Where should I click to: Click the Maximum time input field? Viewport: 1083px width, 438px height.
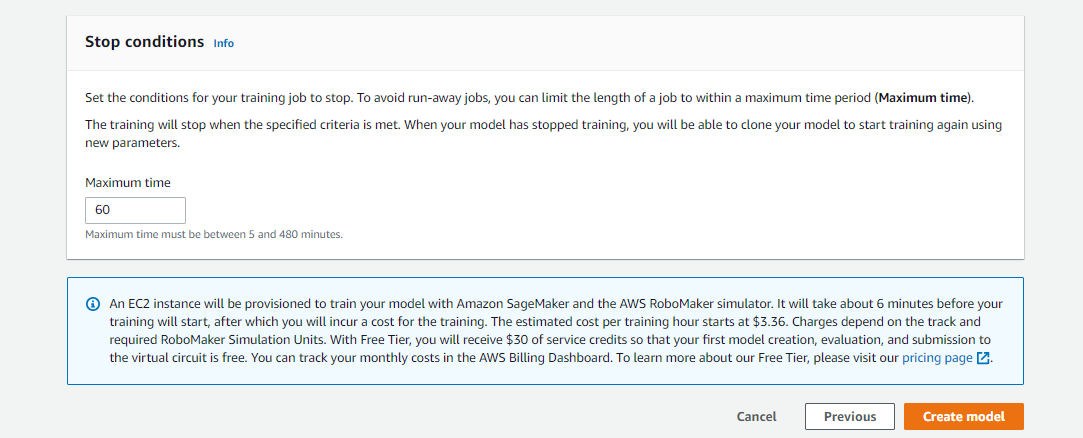[135, 210]
